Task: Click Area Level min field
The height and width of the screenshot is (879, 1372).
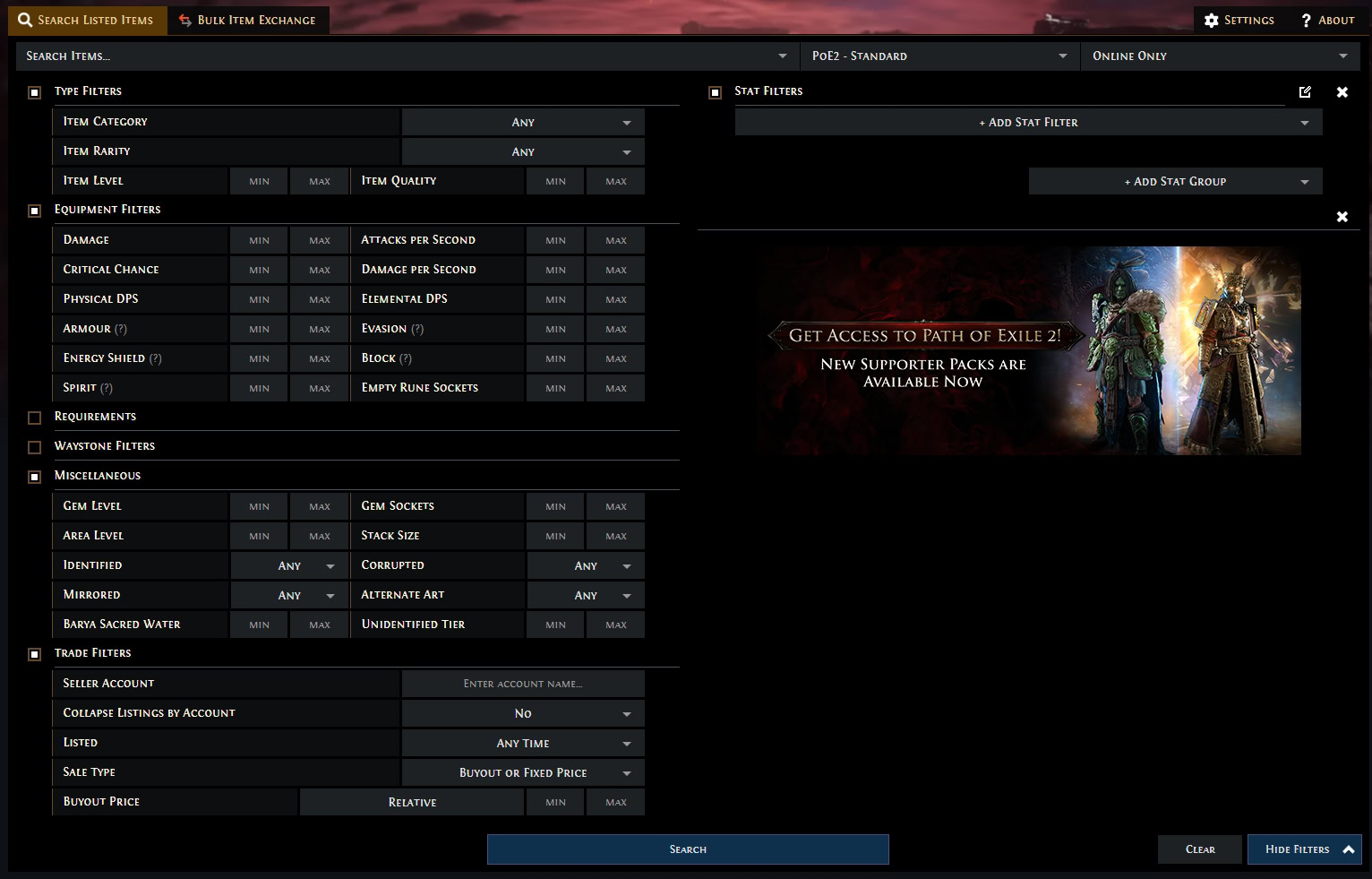Action: pyautogui.click(x=259, y=536)
